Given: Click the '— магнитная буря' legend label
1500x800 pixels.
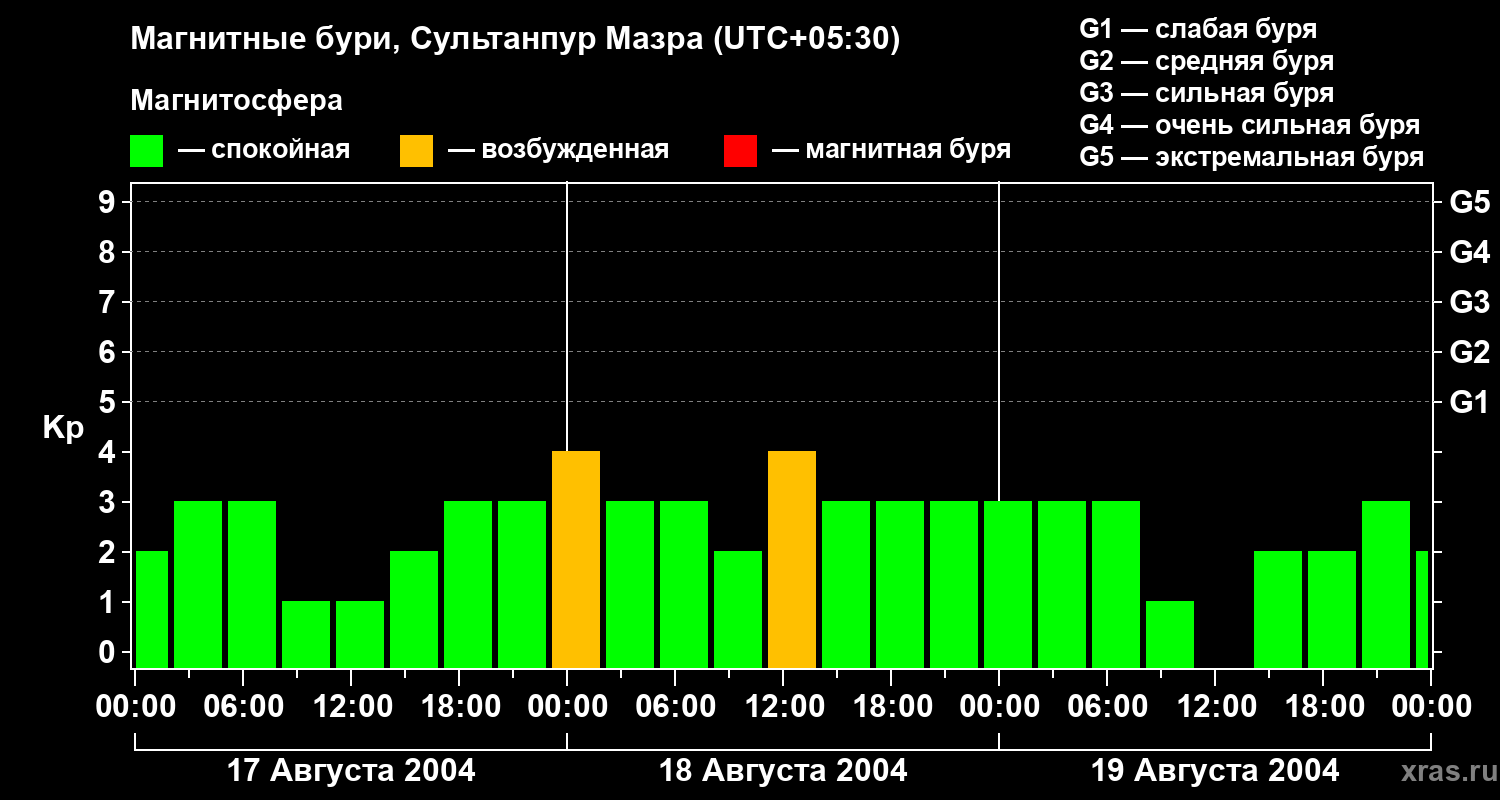Looking at the screenshot, I should (891, 151).
